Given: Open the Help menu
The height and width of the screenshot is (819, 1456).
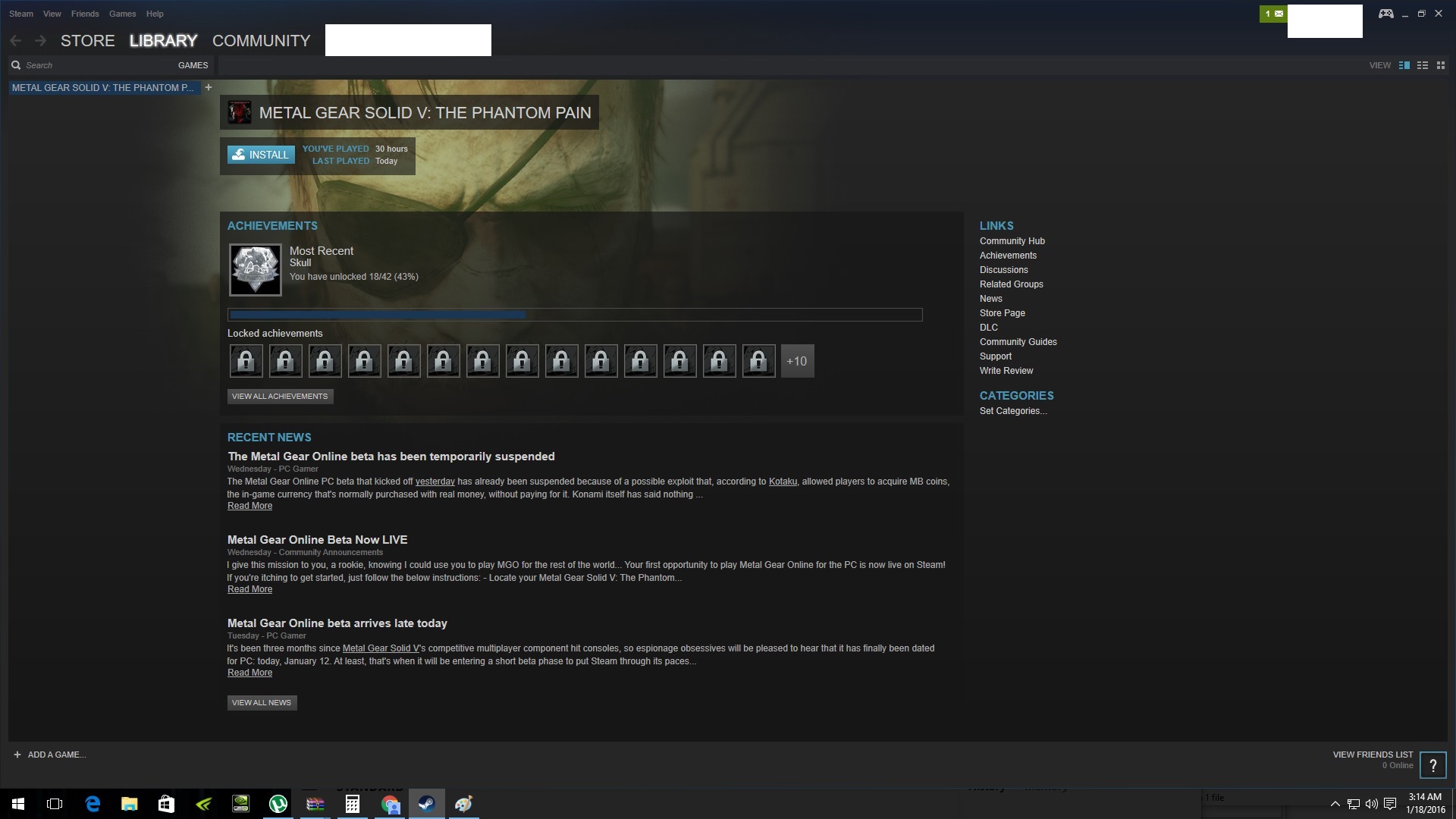Looking at the screenshot, I should (x=155, y=14).
